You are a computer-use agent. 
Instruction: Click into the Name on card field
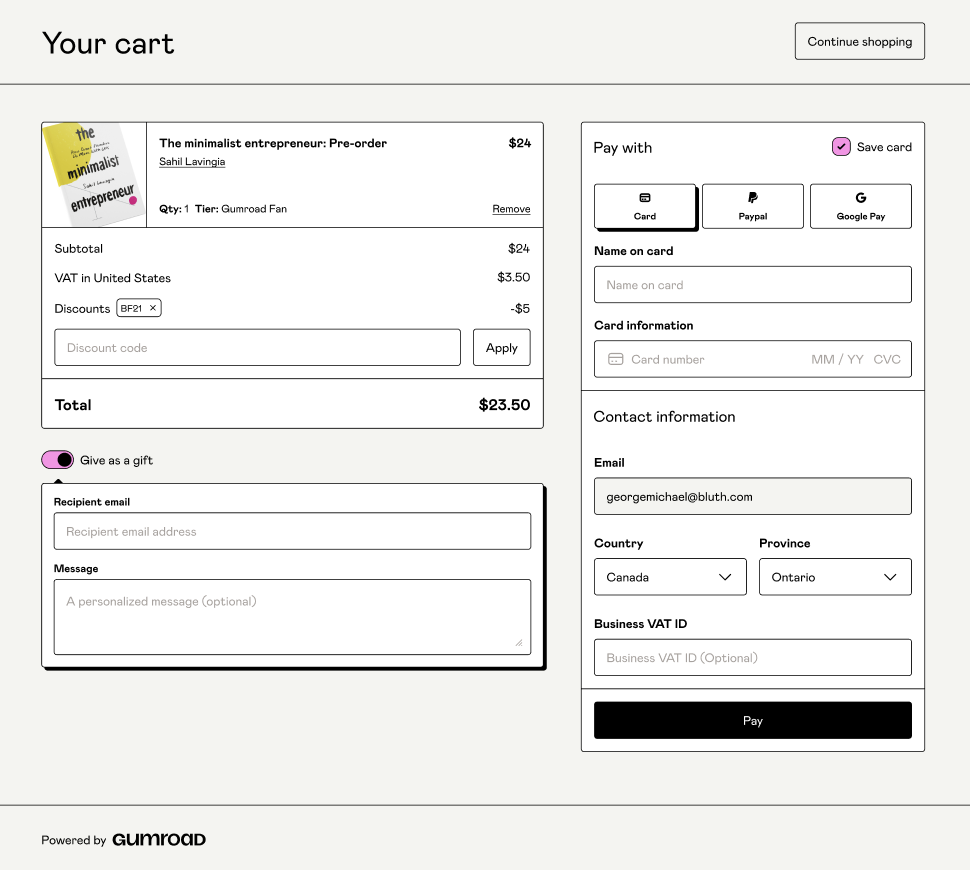pyautogui.click(x=752, y=285)
